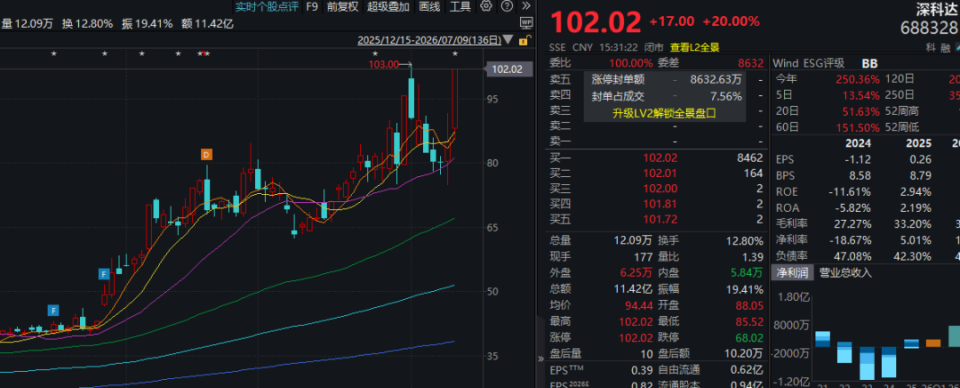Click the 自由流通 0.62亿 value
This screenshot has height=388, width=960.
point(747,370)
